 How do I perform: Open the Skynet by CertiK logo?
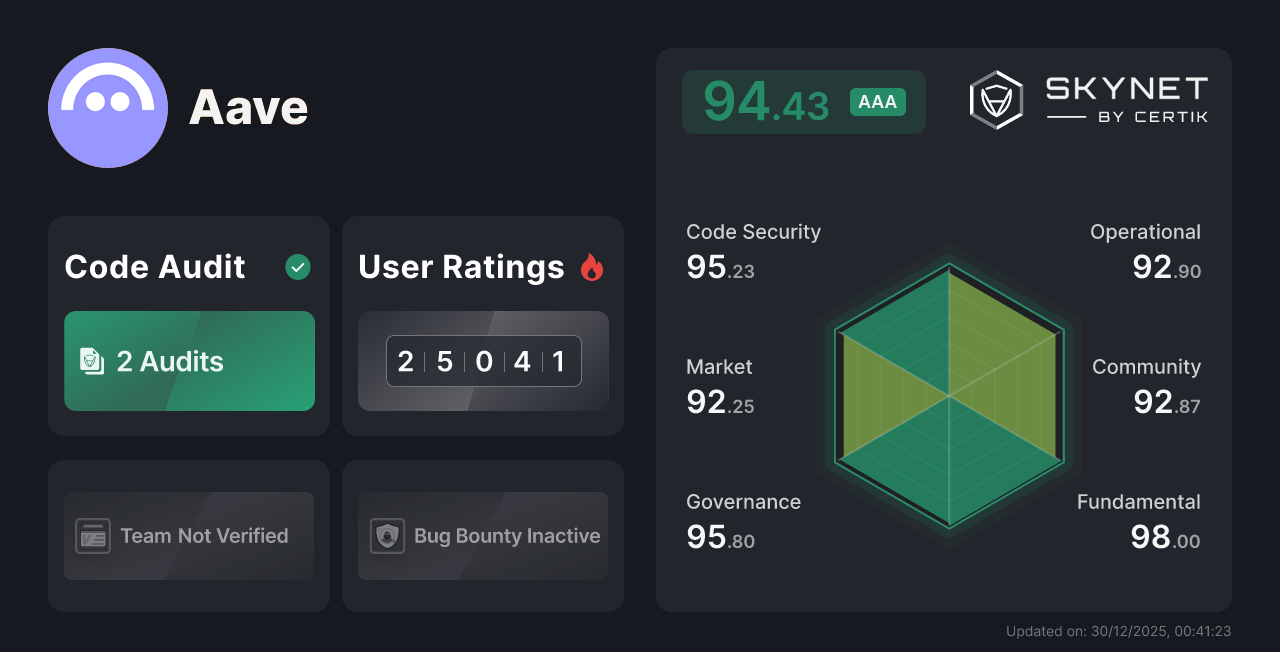[1089, 98]
